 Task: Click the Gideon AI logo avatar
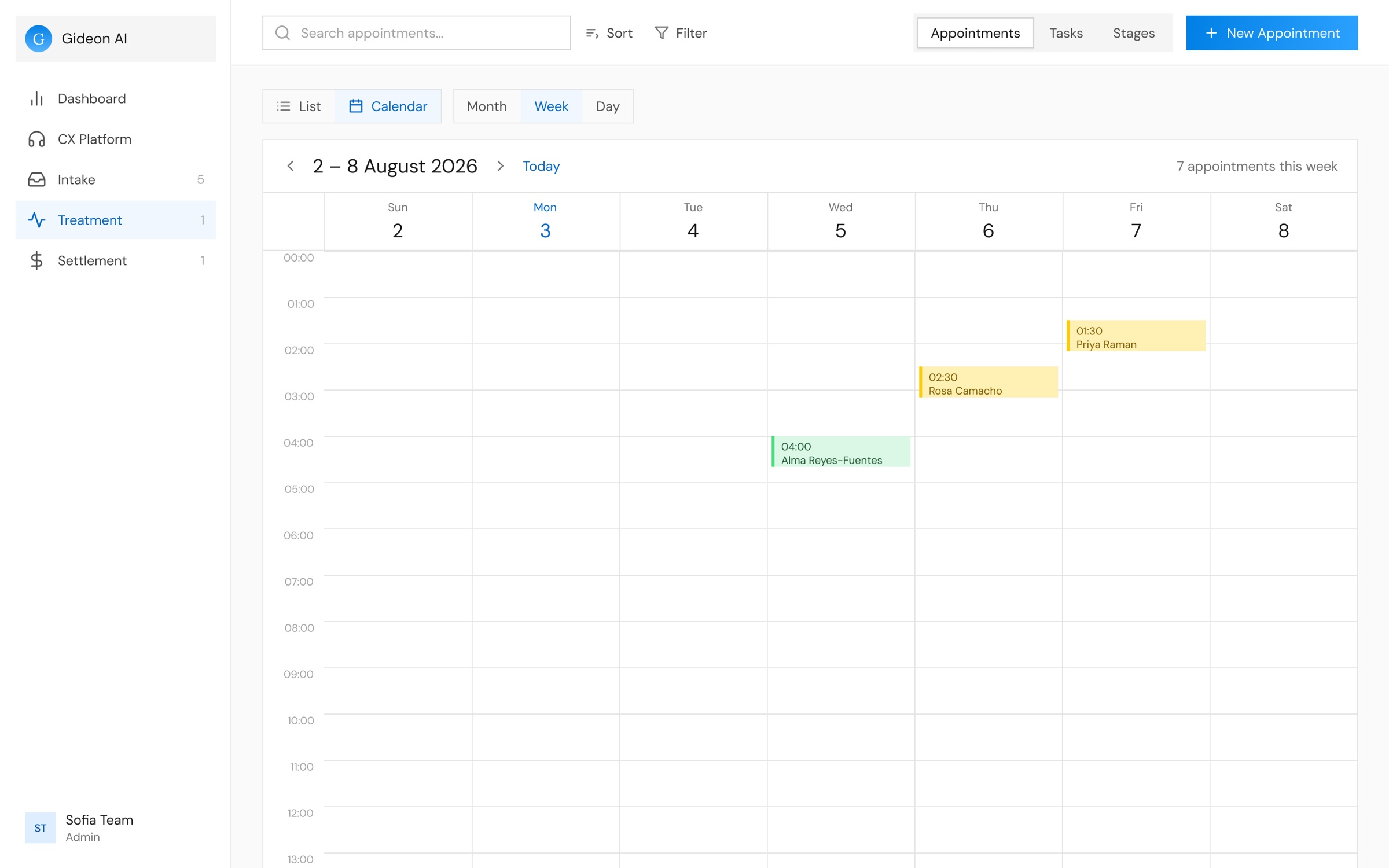[x=38, y=38]
